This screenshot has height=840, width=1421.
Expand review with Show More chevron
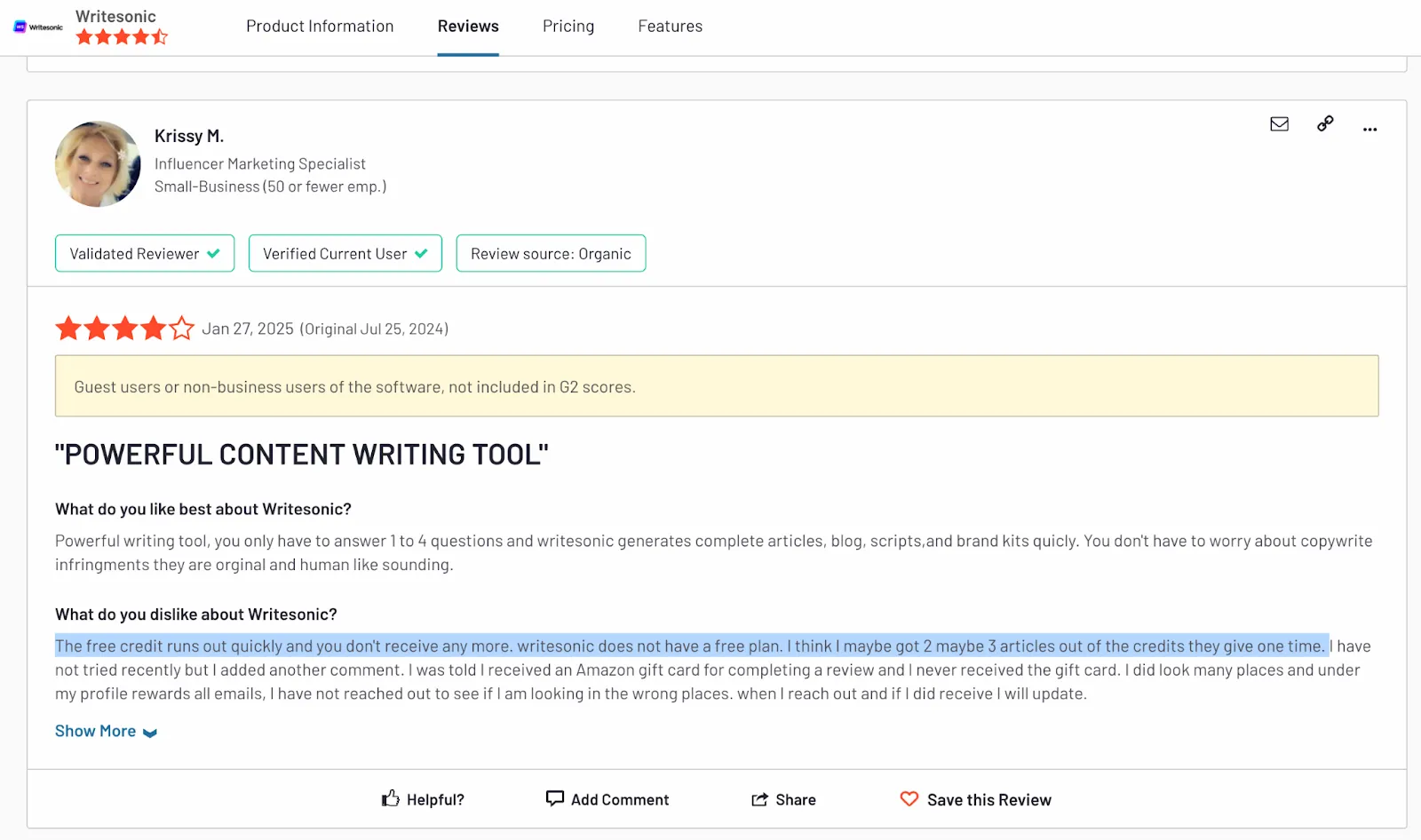coord(150,733)
